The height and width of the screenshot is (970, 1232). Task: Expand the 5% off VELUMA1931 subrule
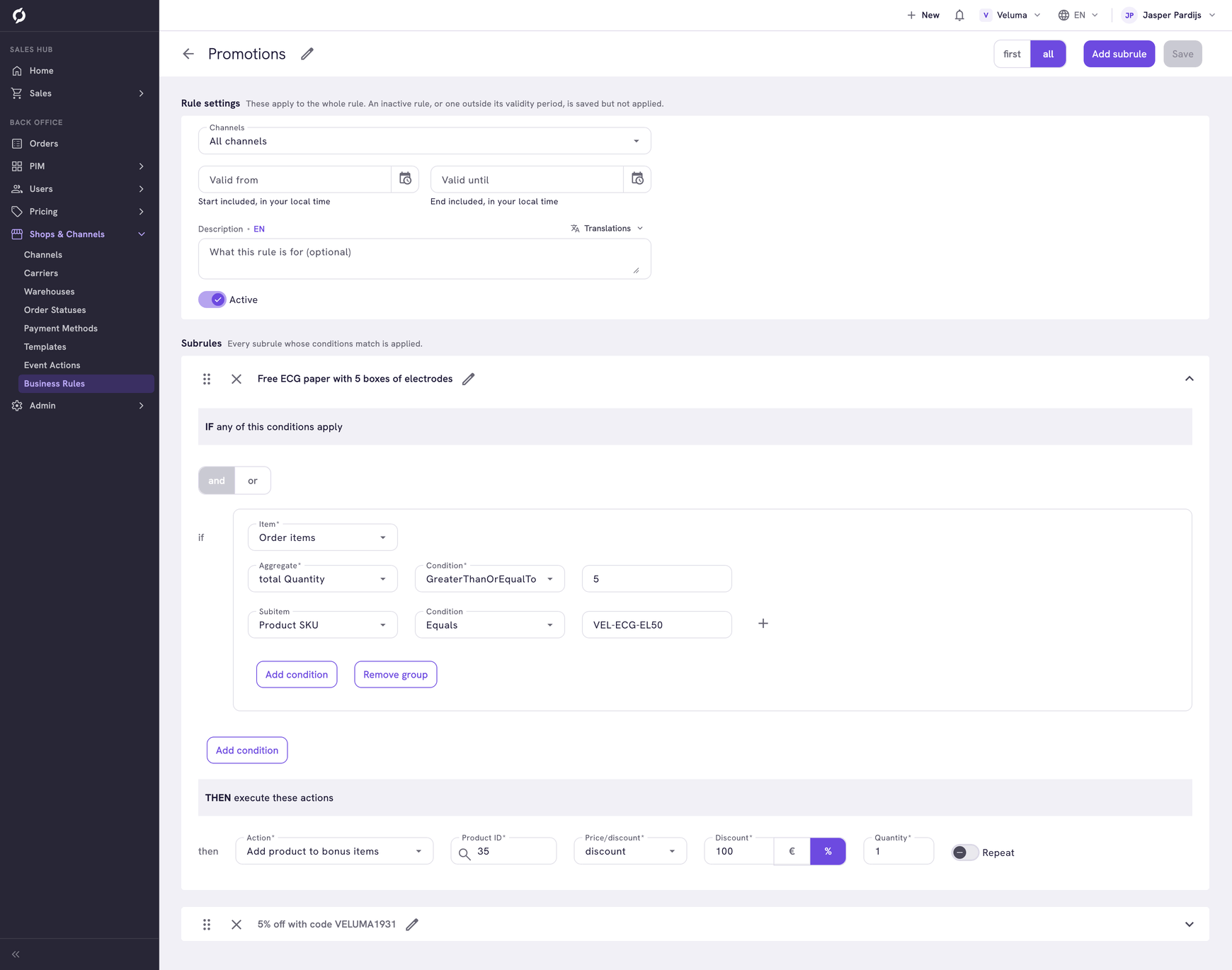pos(1190,924)
